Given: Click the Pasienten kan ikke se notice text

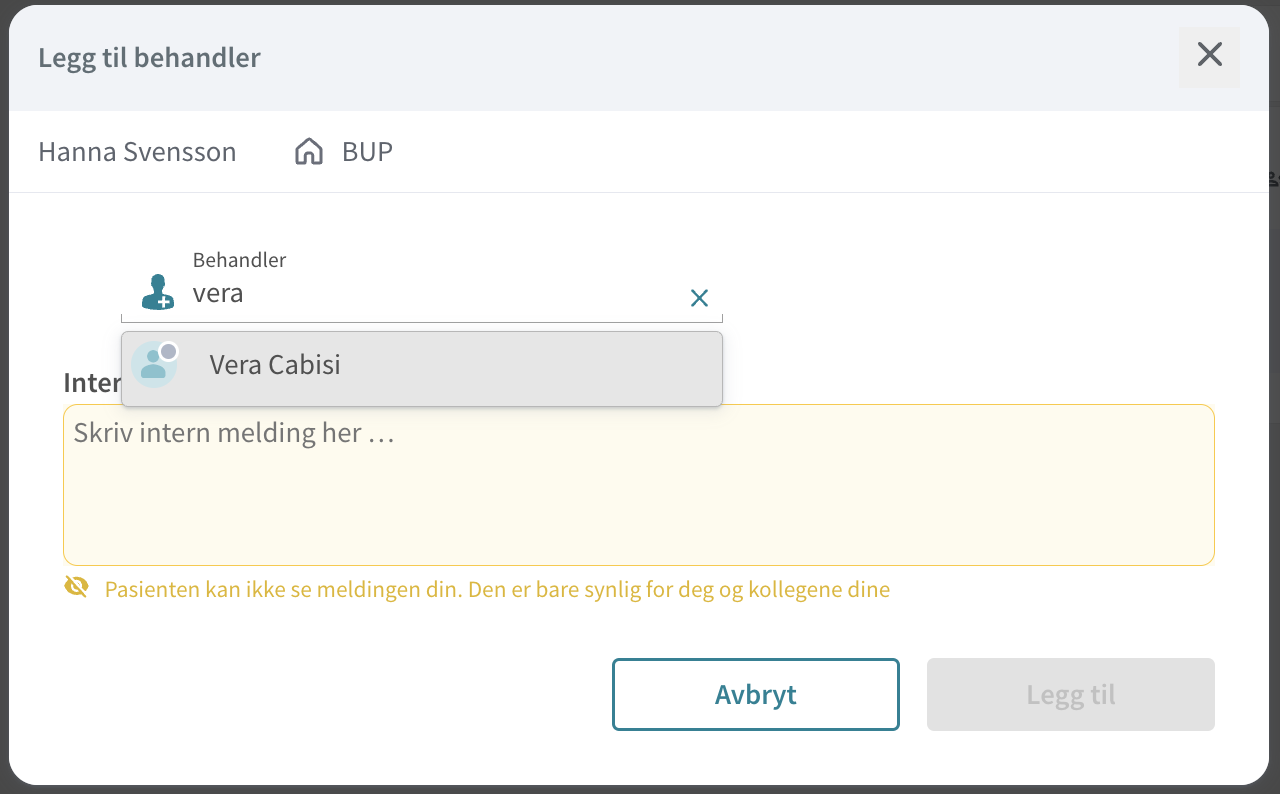Looking at the screenshot, I should click(x=497, y=589).
